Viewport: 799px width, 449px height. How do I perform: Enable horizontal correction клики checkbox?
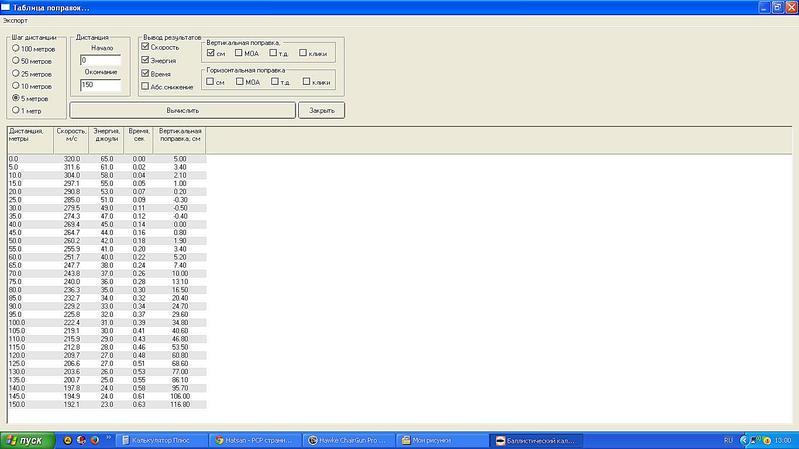point(306,81)
